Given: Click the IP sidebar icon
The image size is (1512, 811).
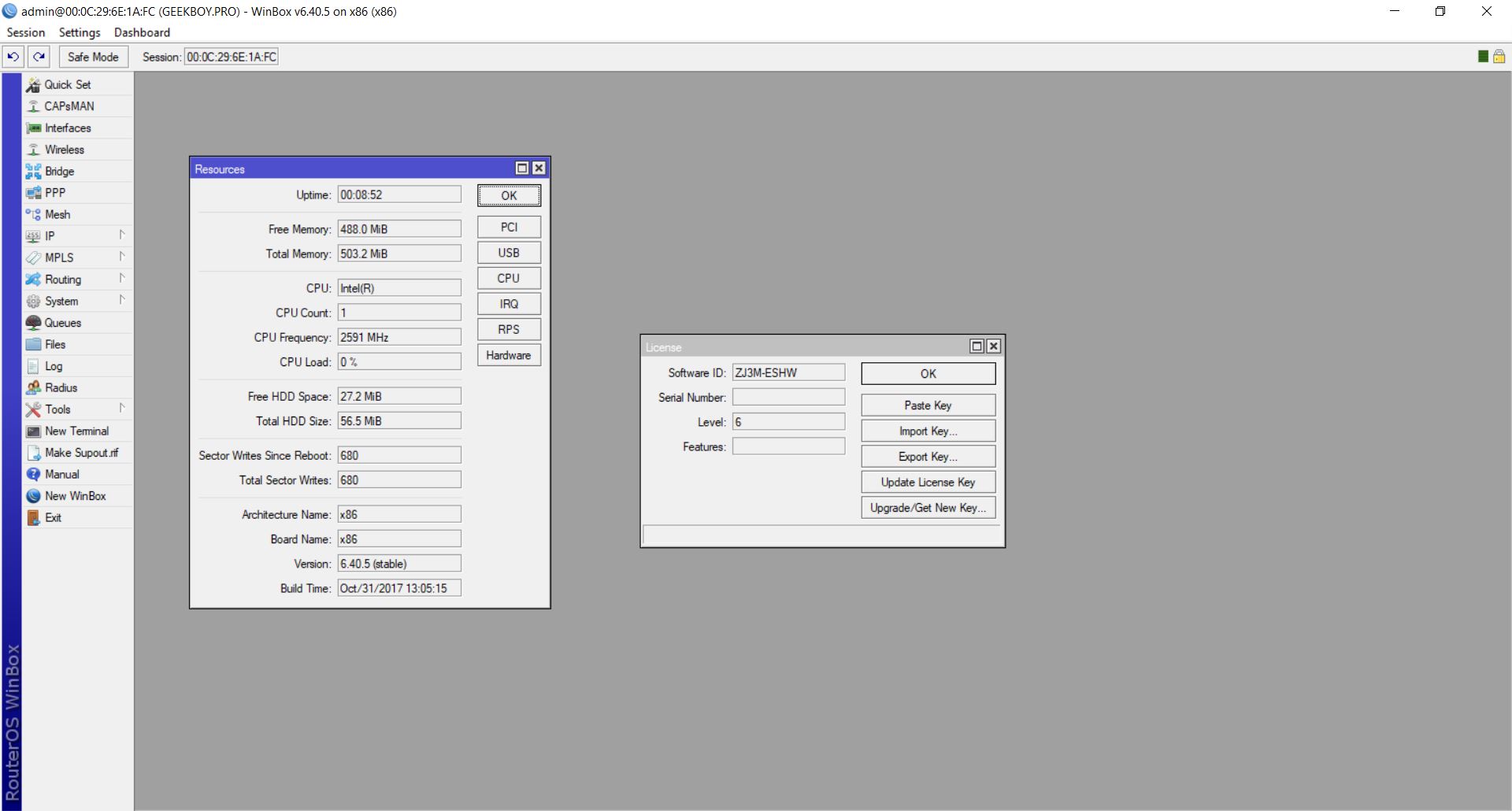Looking at the screenshot, I should (33, 236).
